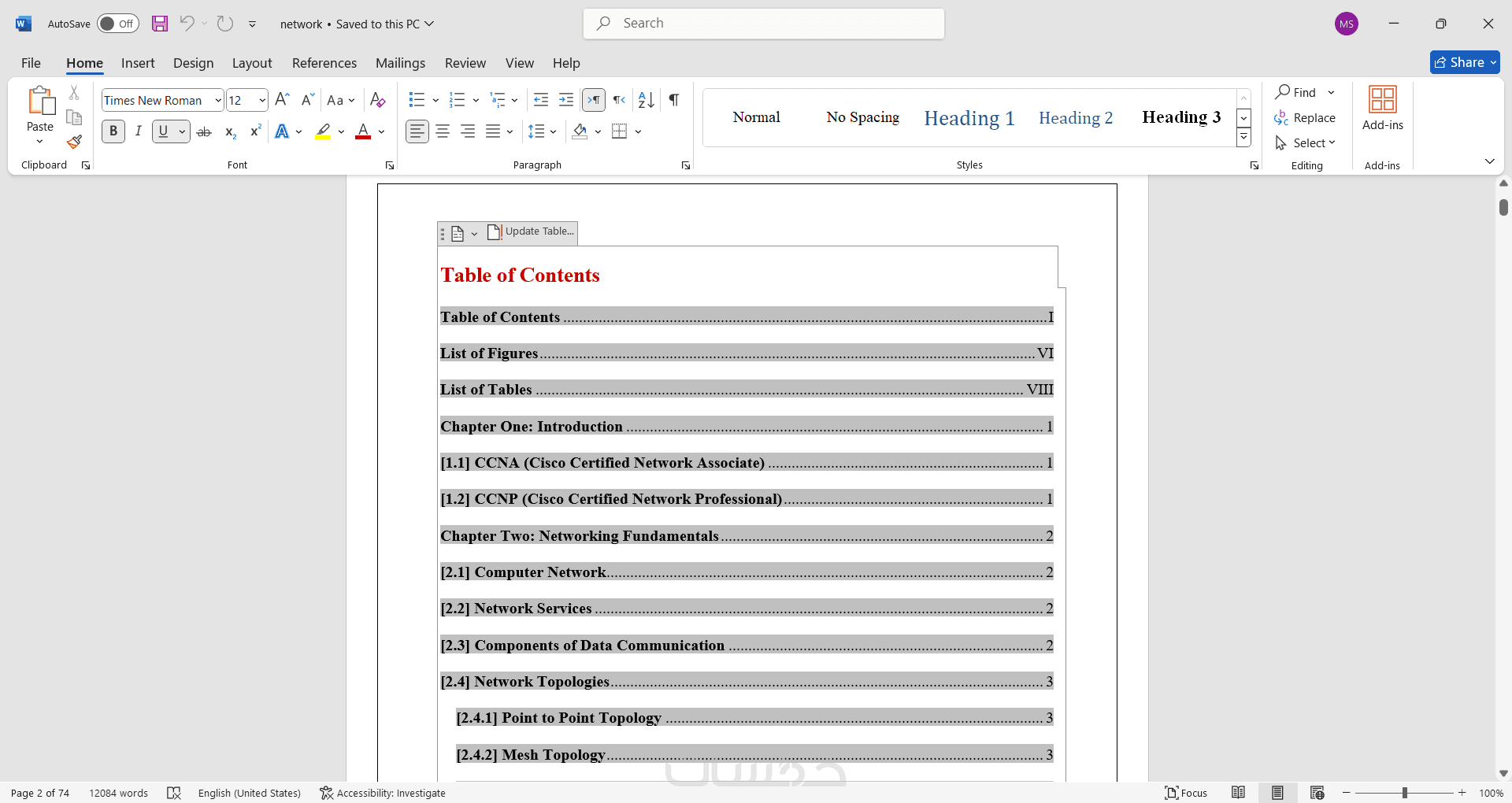Apply superscript formatting
The image size is (1512, 803).
coord(255,131)
